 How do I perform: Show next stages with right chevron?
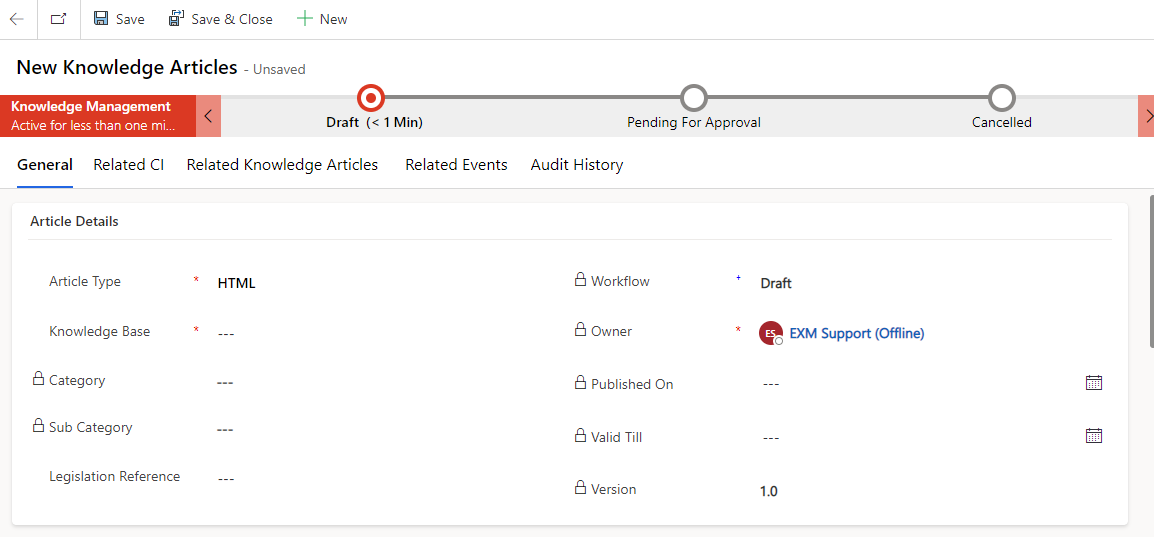(1147, 116)
